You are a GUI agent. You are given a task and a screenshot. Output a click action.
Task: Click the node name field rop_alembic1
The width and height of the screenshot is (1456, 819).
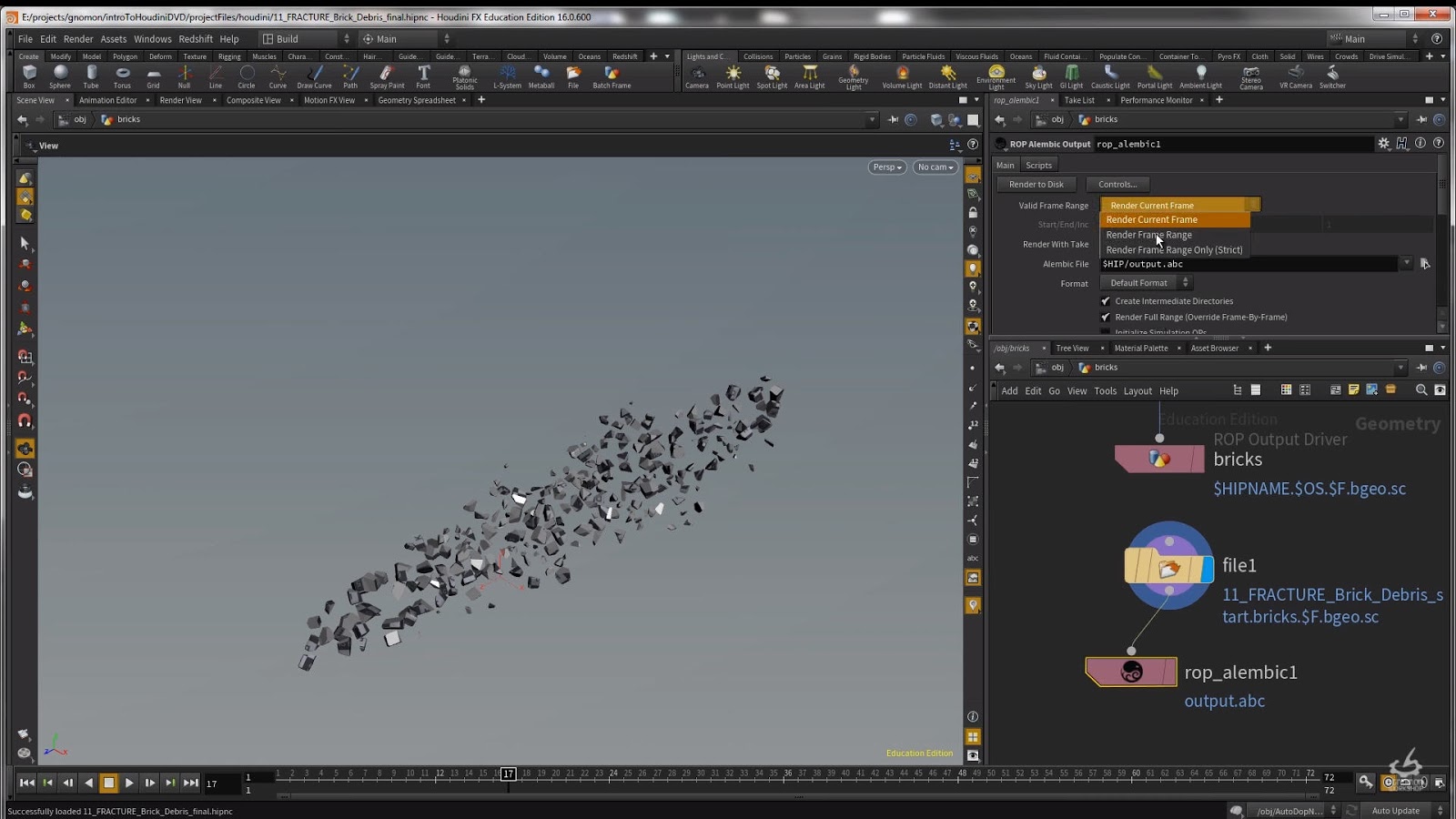[x=1233, y=144]
